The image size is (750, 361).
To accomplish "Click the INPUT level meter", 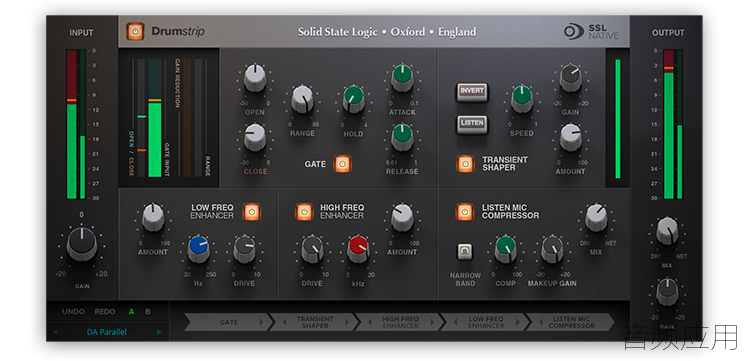I will 76,124.
